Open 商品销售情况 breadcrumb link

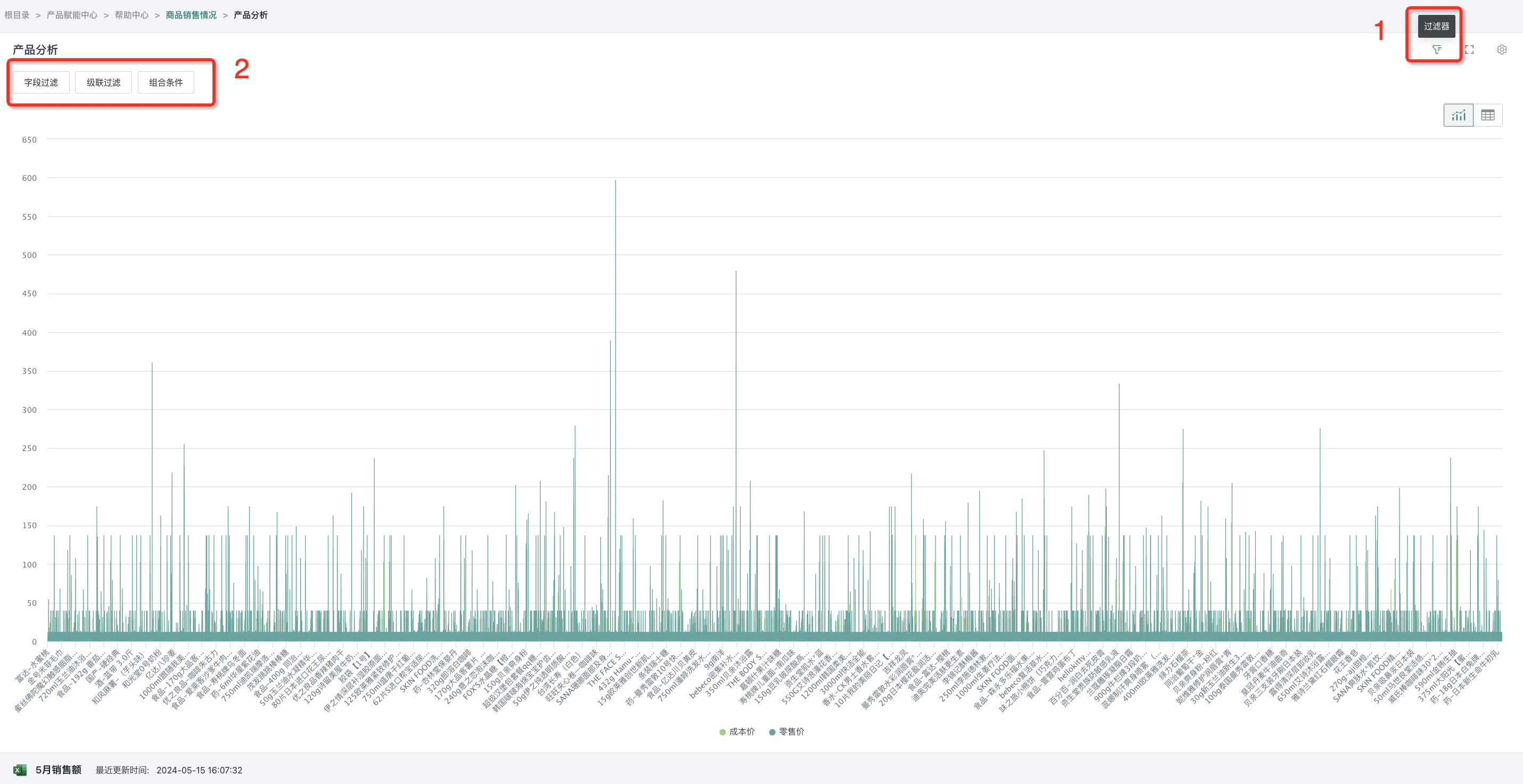pyautogui.click(x=191, y=15)
